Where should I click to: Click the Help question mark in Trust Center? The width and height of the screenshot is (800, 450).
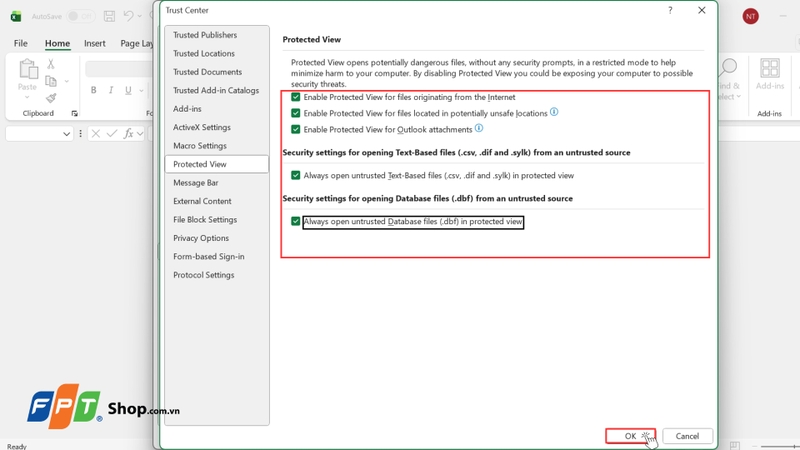point(670,10)
